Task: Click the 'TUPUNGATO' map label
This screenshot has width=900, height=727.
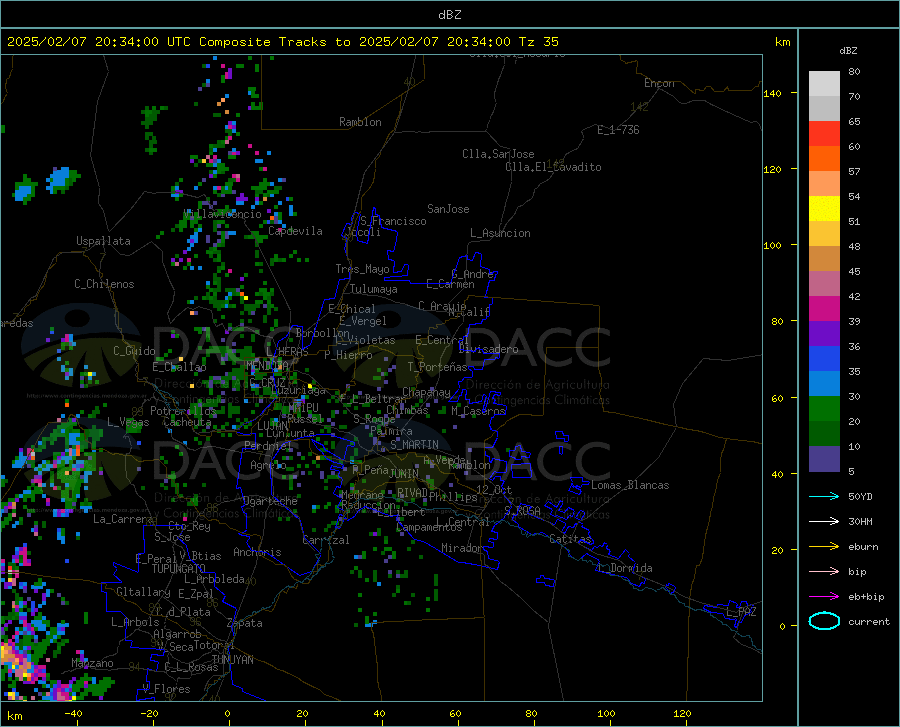Action: click(x=179, y=569)
